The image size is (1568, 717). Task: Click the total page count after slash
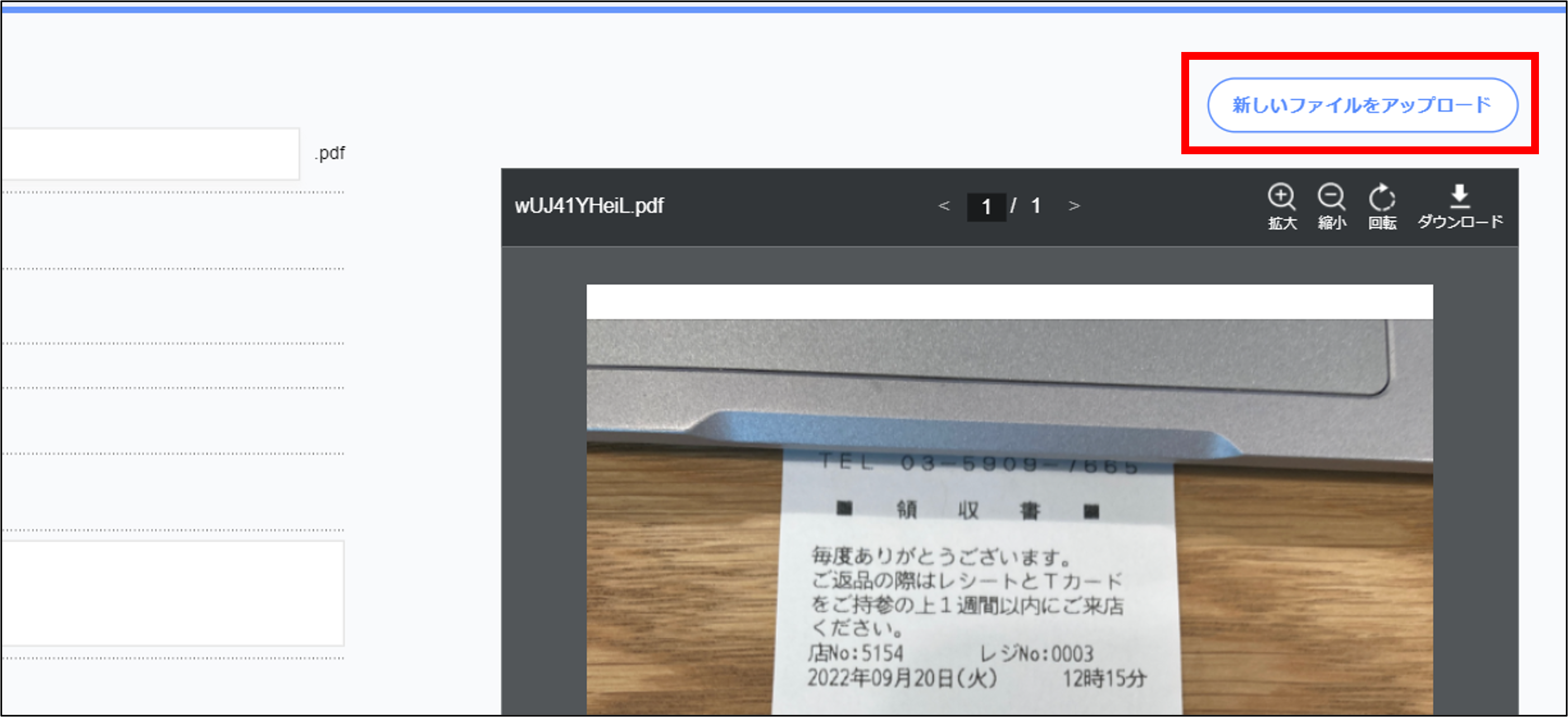pos(1035,206)
